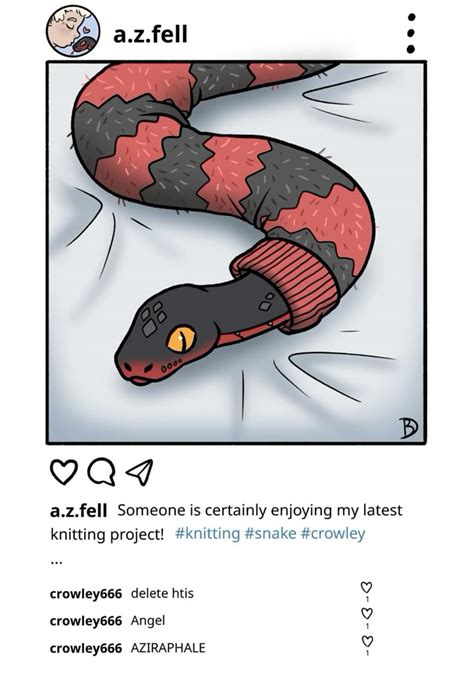The image size is (474, 684).
Task: Visit a.z.fell username in header
Action: click(150, 34)
